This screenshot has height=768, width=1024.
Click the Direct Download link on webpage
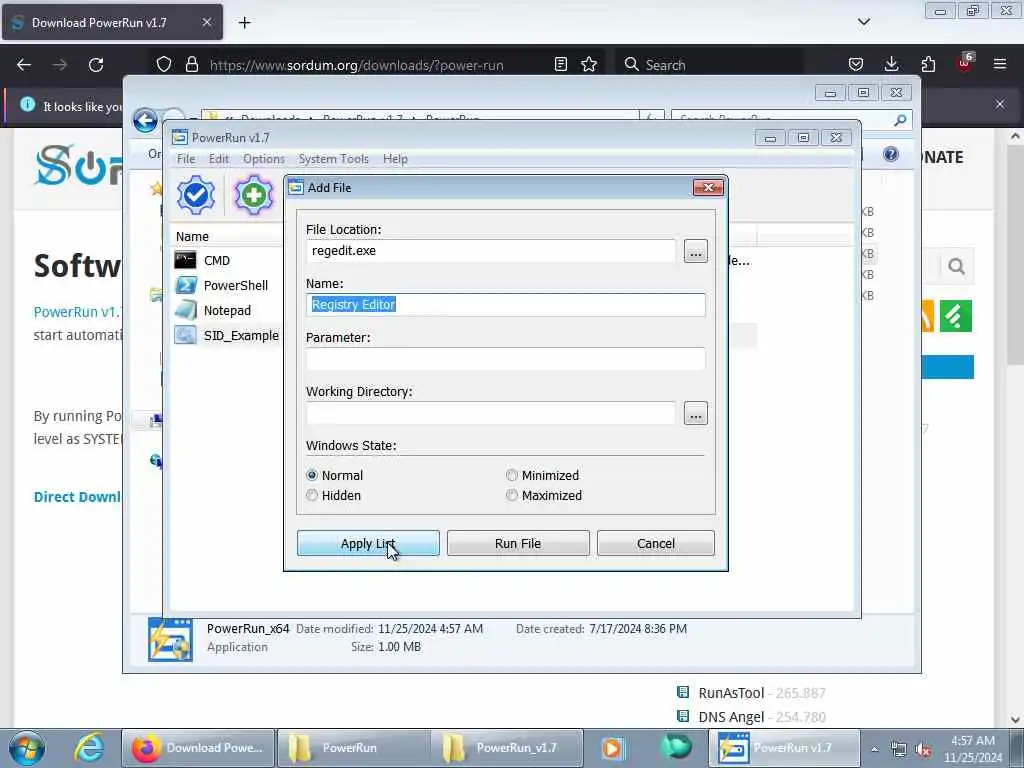[77, 497]
